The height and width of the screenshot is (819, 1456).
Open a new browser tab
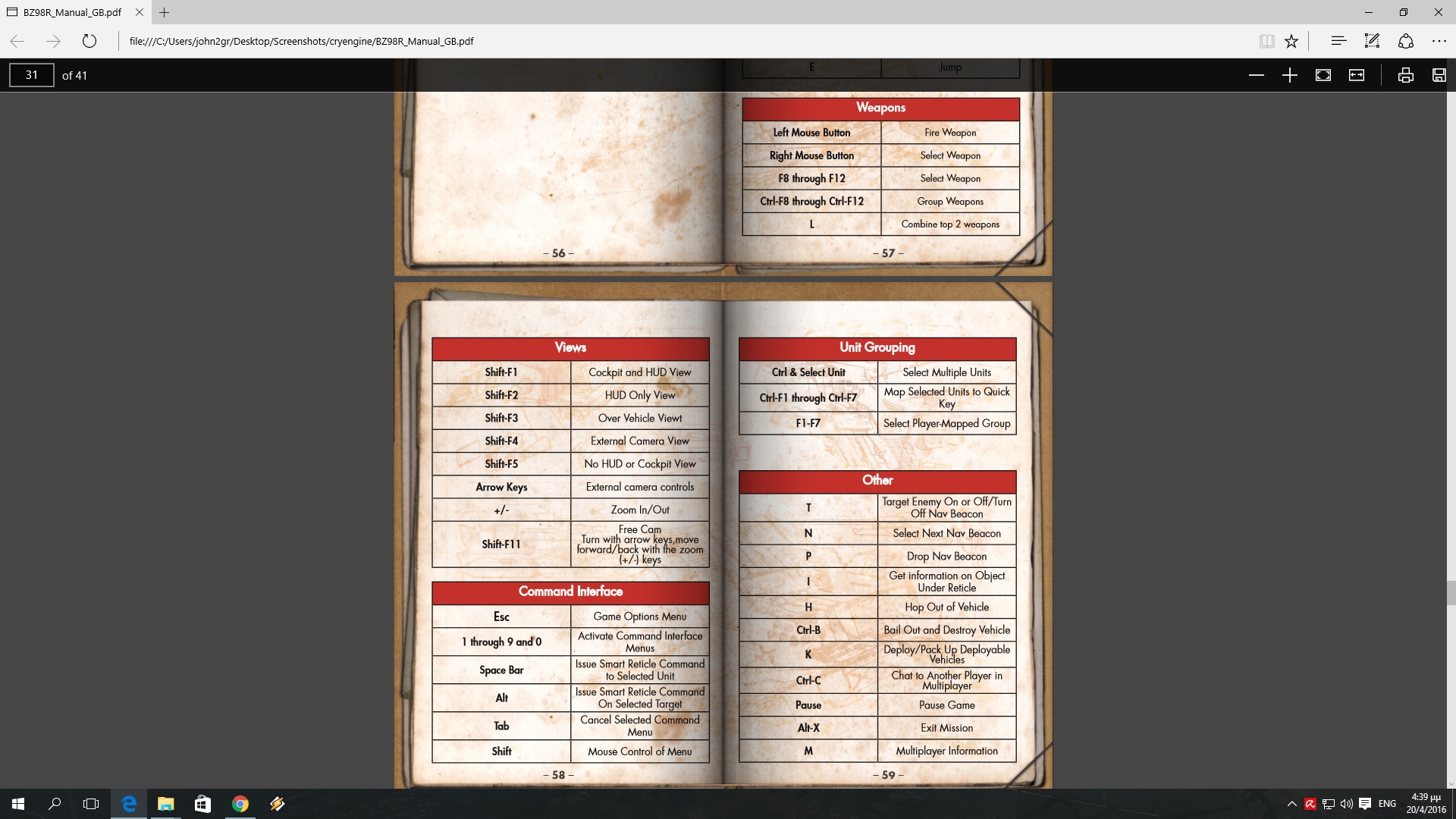164,12
